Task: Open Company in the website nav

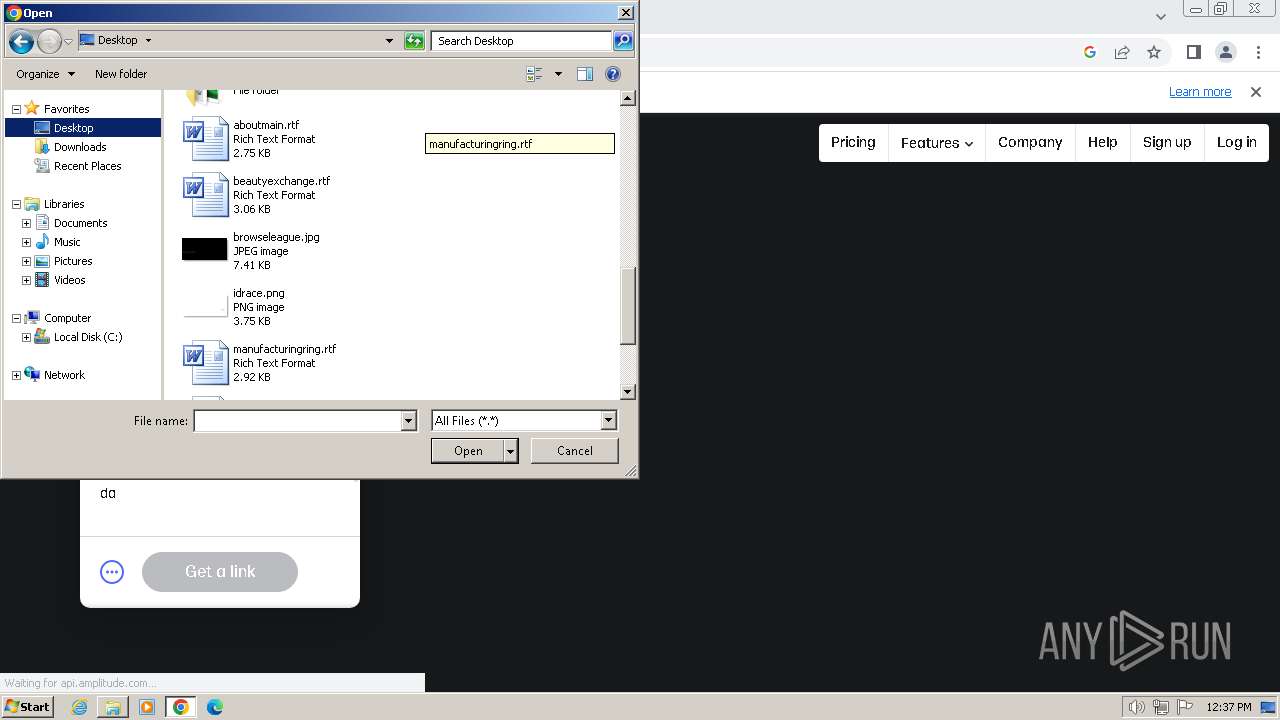Action: click(x=1030, y=142)
